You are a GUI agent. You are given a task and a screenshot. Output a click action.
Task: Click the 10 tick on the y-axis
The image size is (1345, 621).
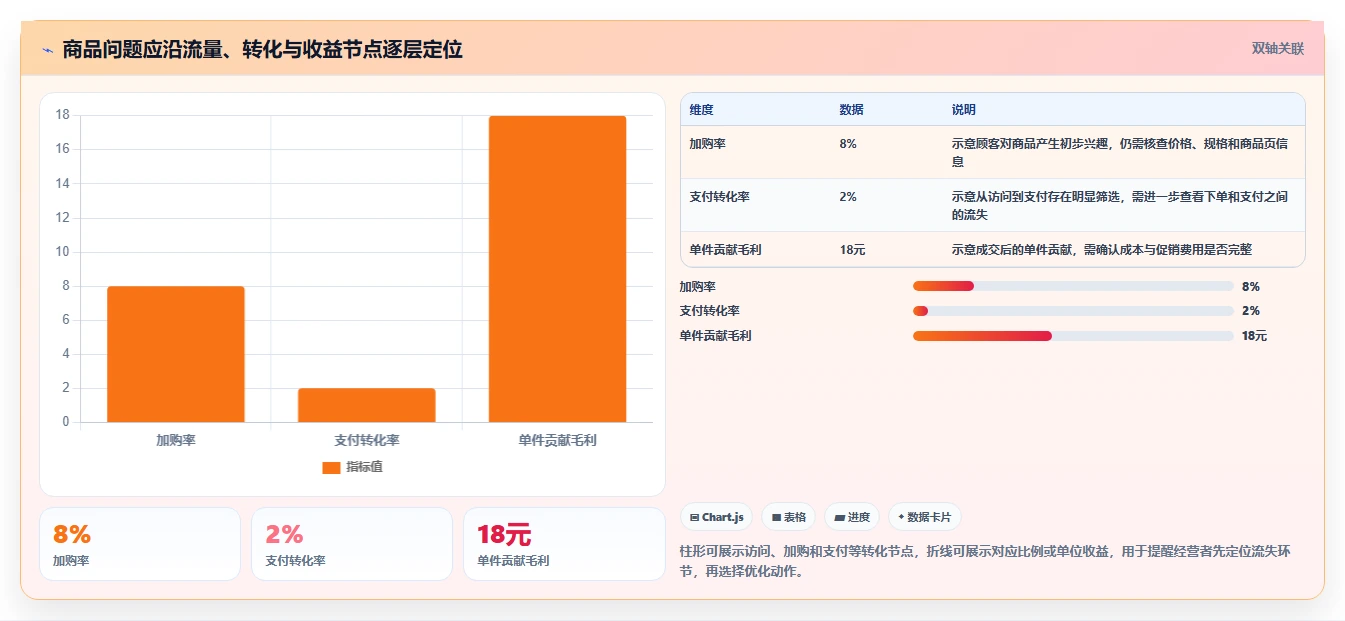tap(62, 252)
